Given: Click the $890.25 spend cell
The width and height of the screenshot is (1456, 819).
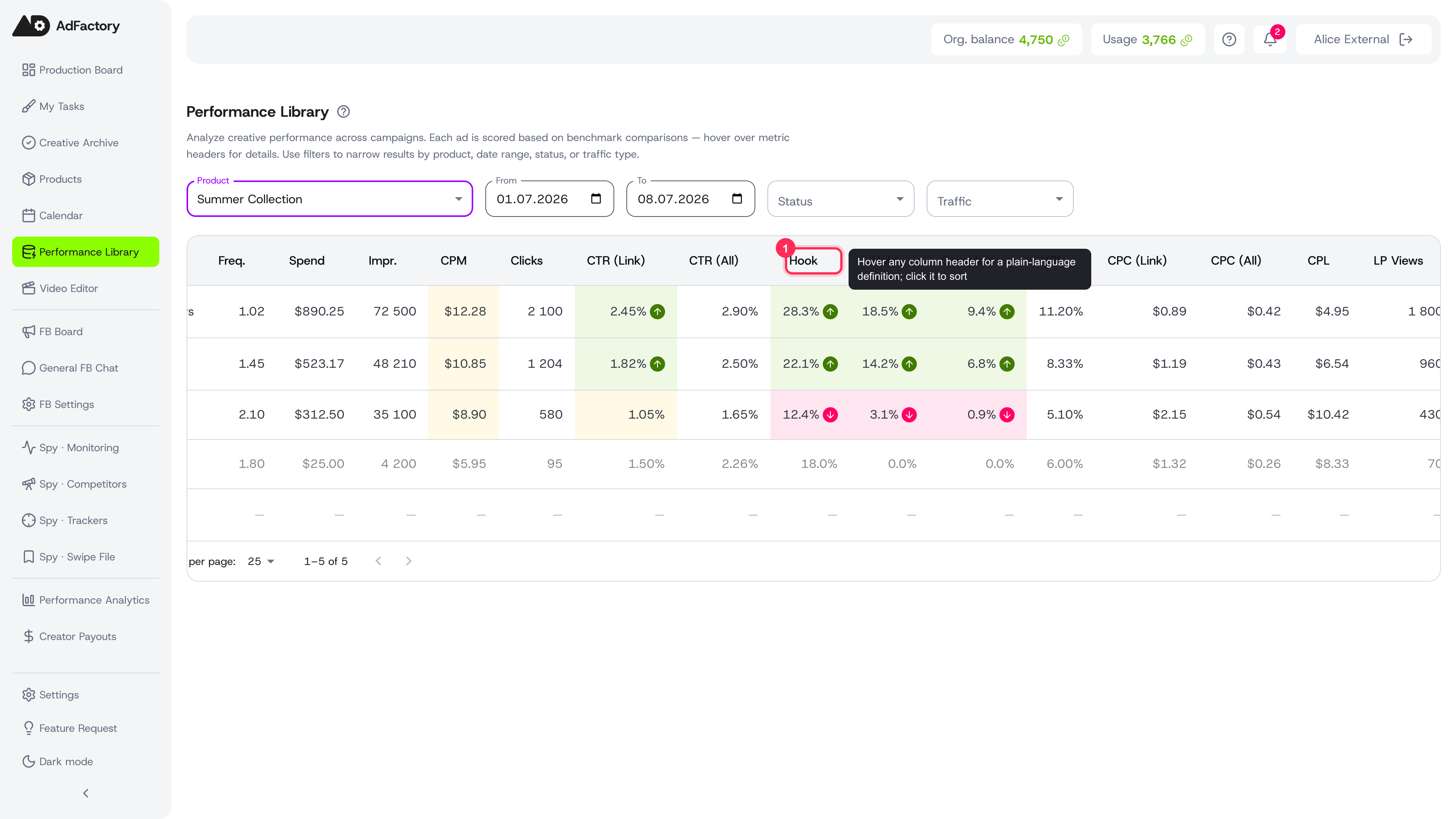Looking at the screenshot, I should coord(319,311).
